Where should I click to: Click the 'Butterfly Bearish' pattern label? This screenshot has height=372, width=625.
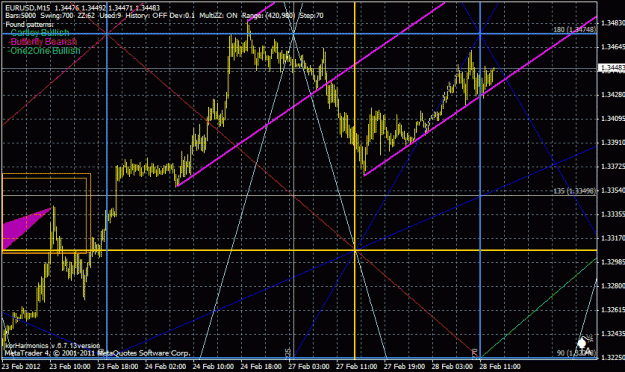point(42,42)
